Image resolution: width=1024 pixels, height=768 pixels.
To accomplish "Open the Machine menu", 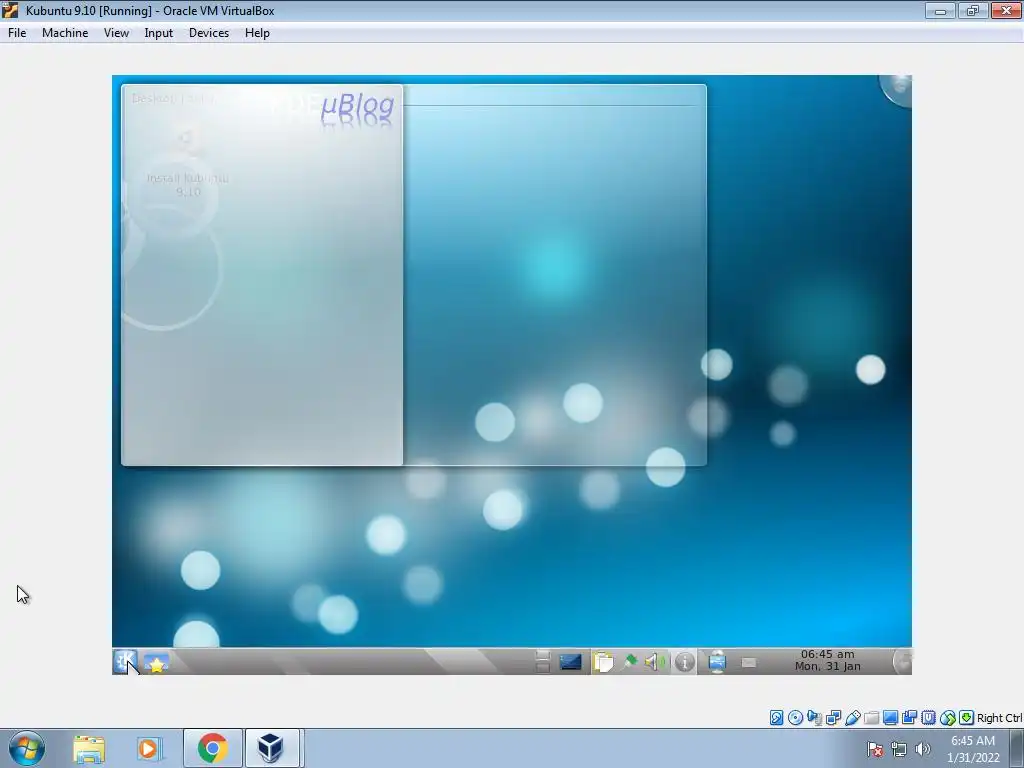I will click(x=65, y=33).
